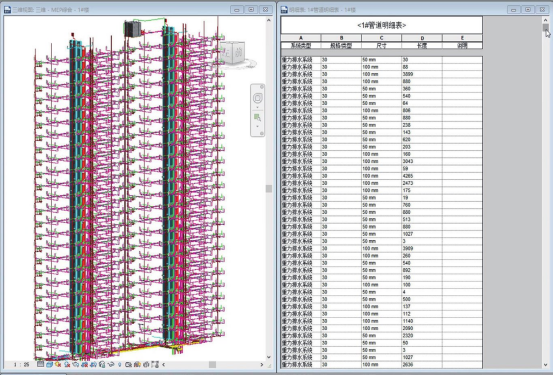553x375 pixels.
Task: Click schedule window icon in title bar
Action: (284, 10)
